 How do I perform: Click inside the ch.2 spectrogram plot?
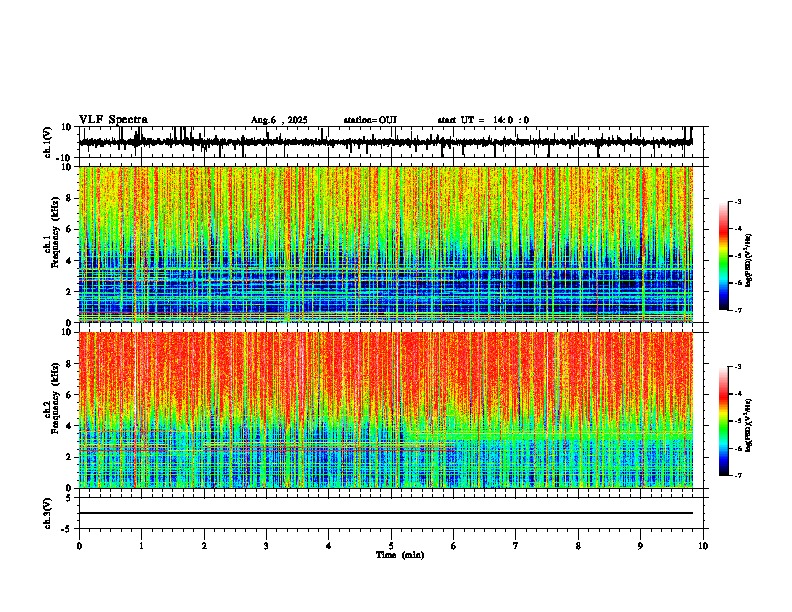[x=385, y=410]
